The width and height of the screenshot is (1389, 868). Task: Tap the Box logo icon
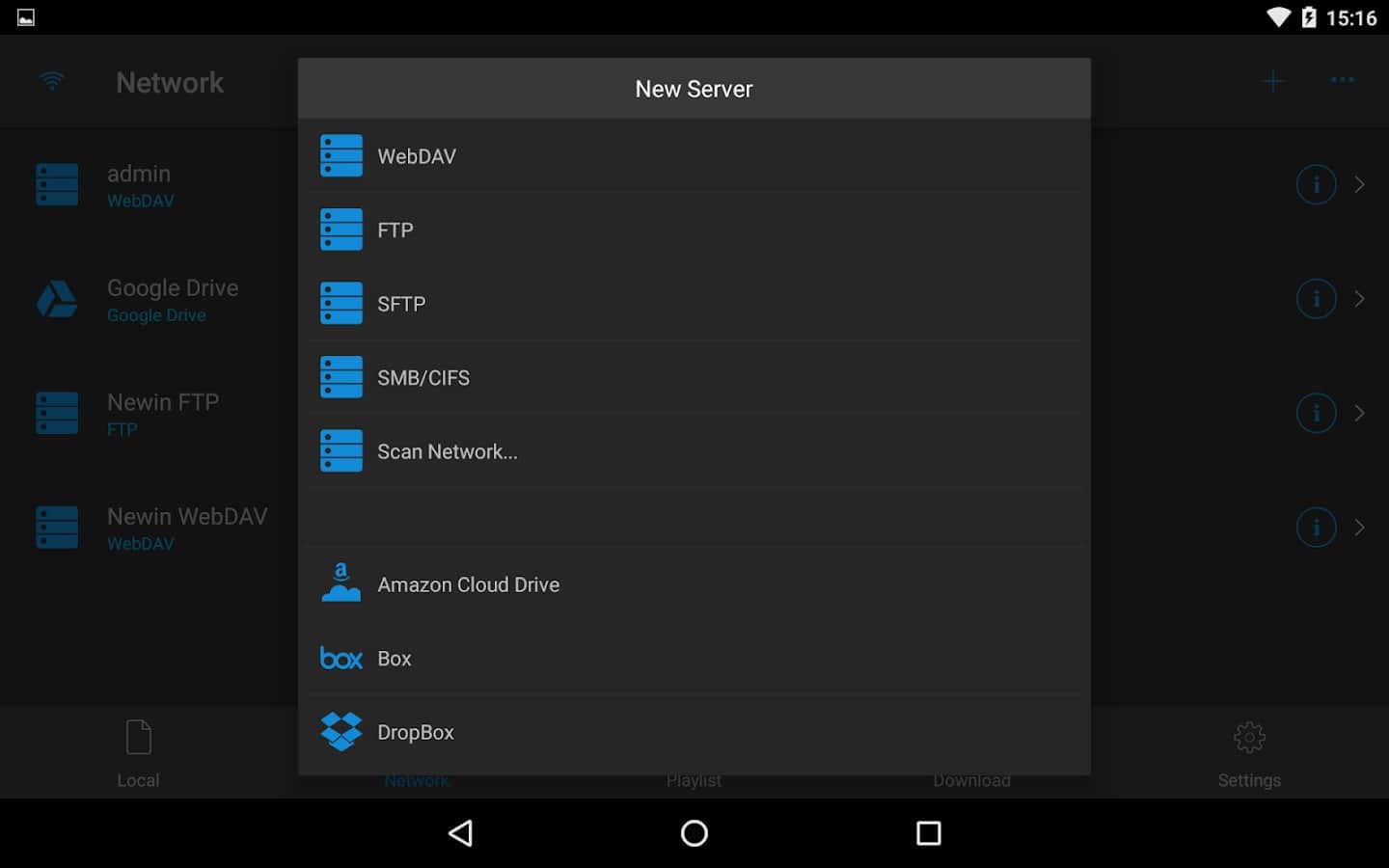341,659
